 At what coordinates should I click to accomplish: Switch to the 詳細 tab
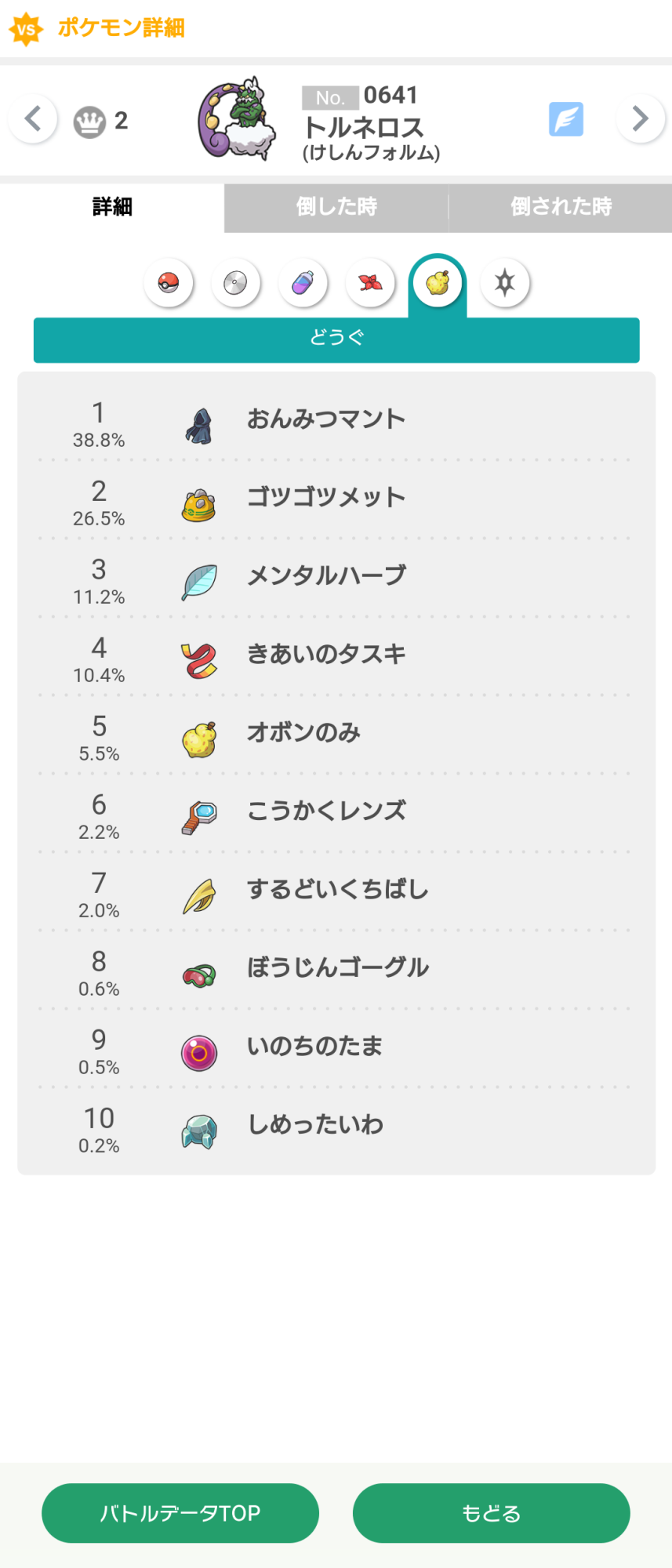[x=112, y=208]
